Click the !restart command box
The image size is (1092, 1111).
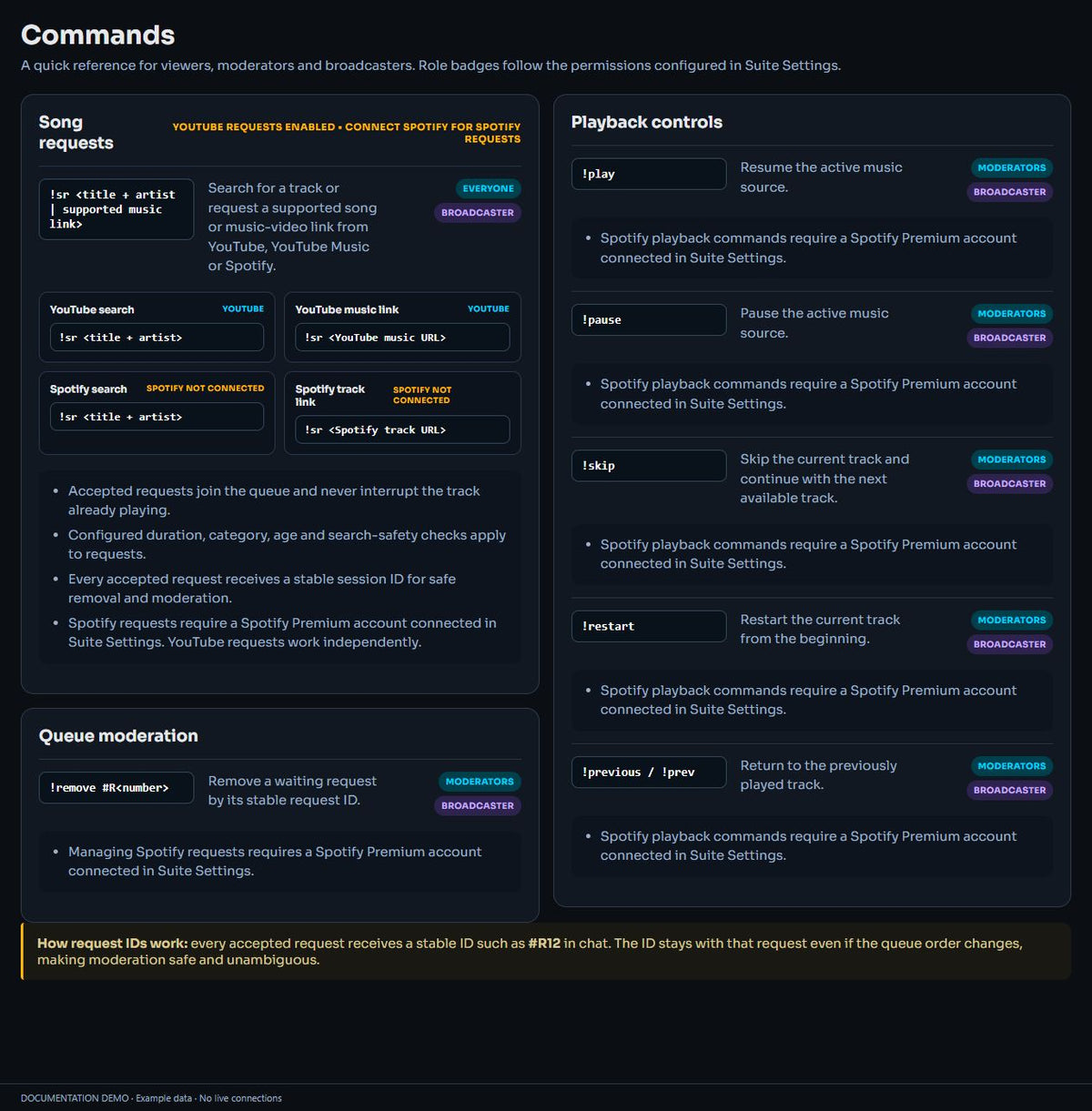pos(649,626)
